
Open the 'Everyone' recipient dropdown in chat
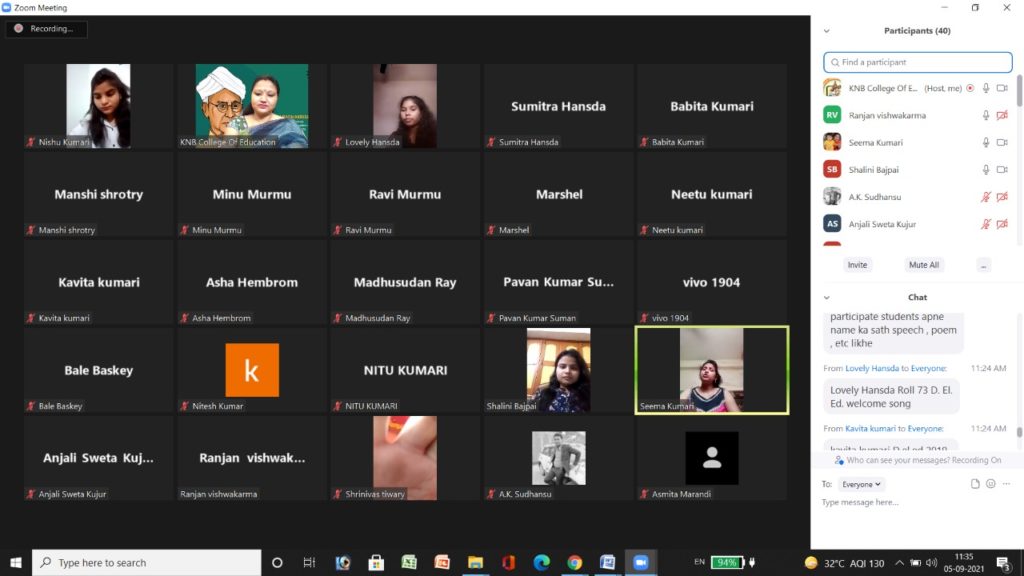(861, 484)
